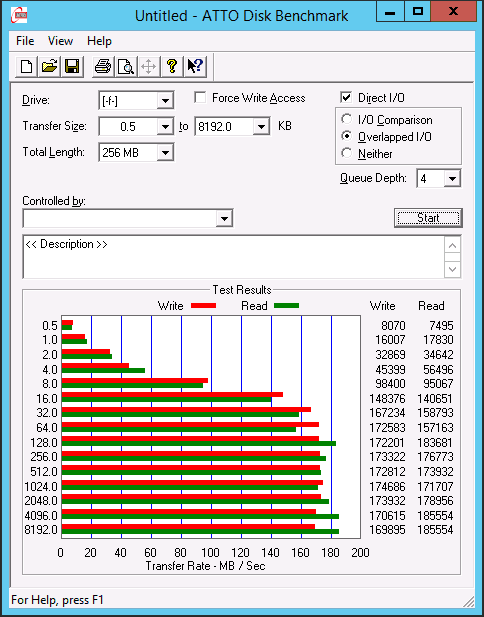Viewport: 484px width, 617px height.
Task: Open the Queue Depth dropdown
Action: click(453, 179)
